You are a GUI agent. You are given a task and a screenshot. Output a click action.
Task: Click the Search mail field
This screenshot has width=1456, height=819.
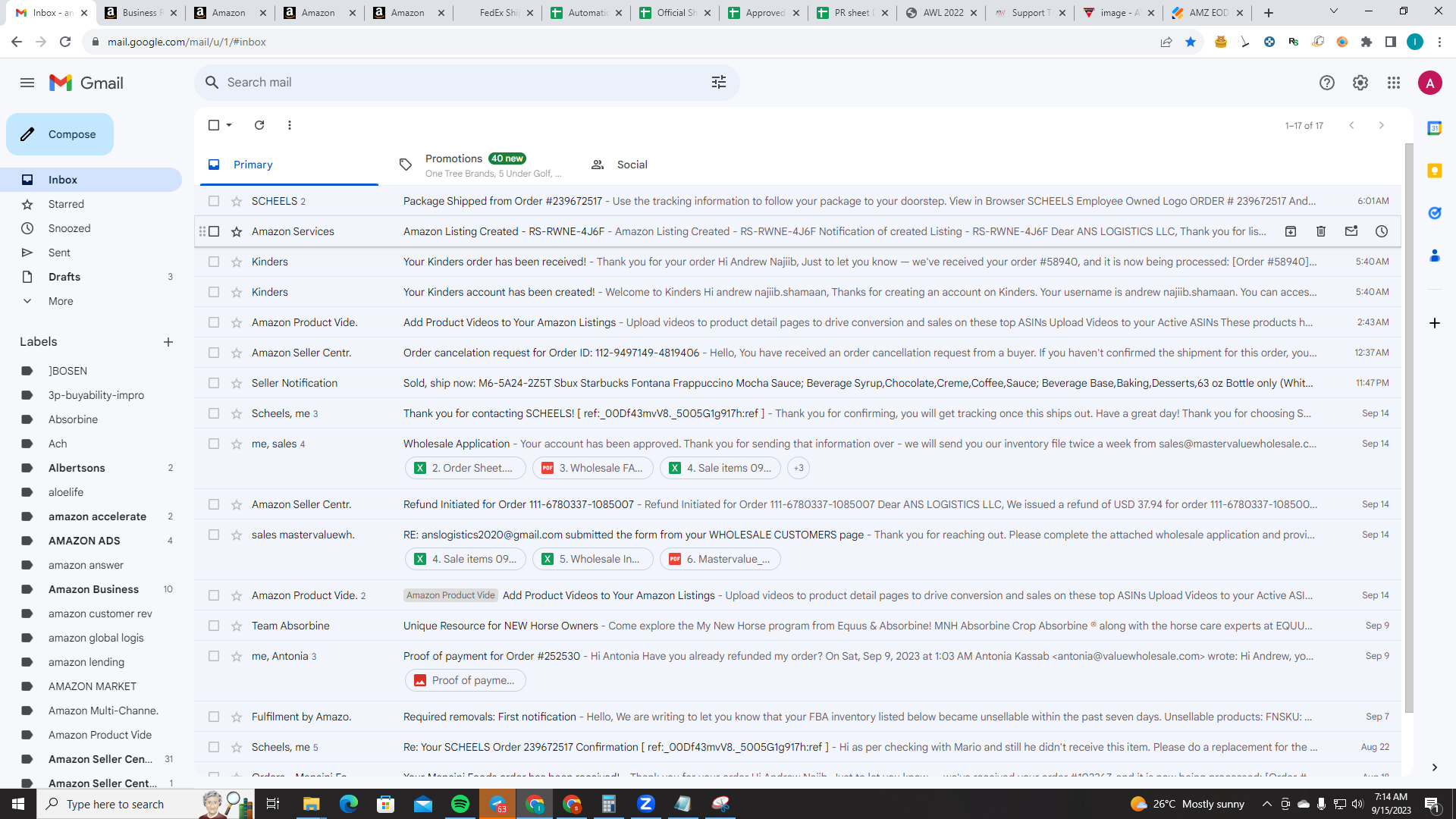[466, 82]
